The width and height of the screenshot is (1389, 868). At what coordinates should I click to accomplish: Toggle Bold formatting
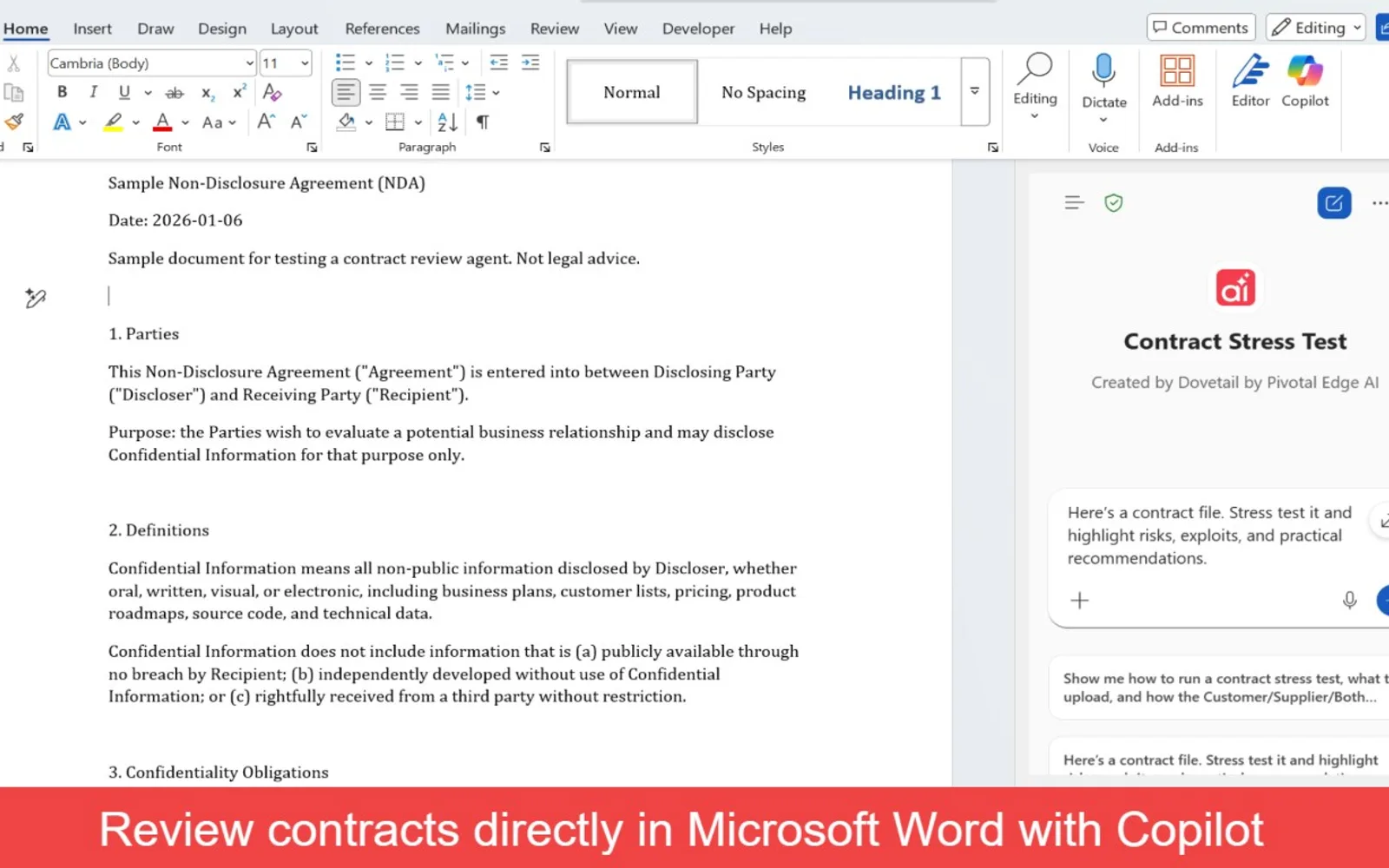pyautogui.click(x=62, y=92)
